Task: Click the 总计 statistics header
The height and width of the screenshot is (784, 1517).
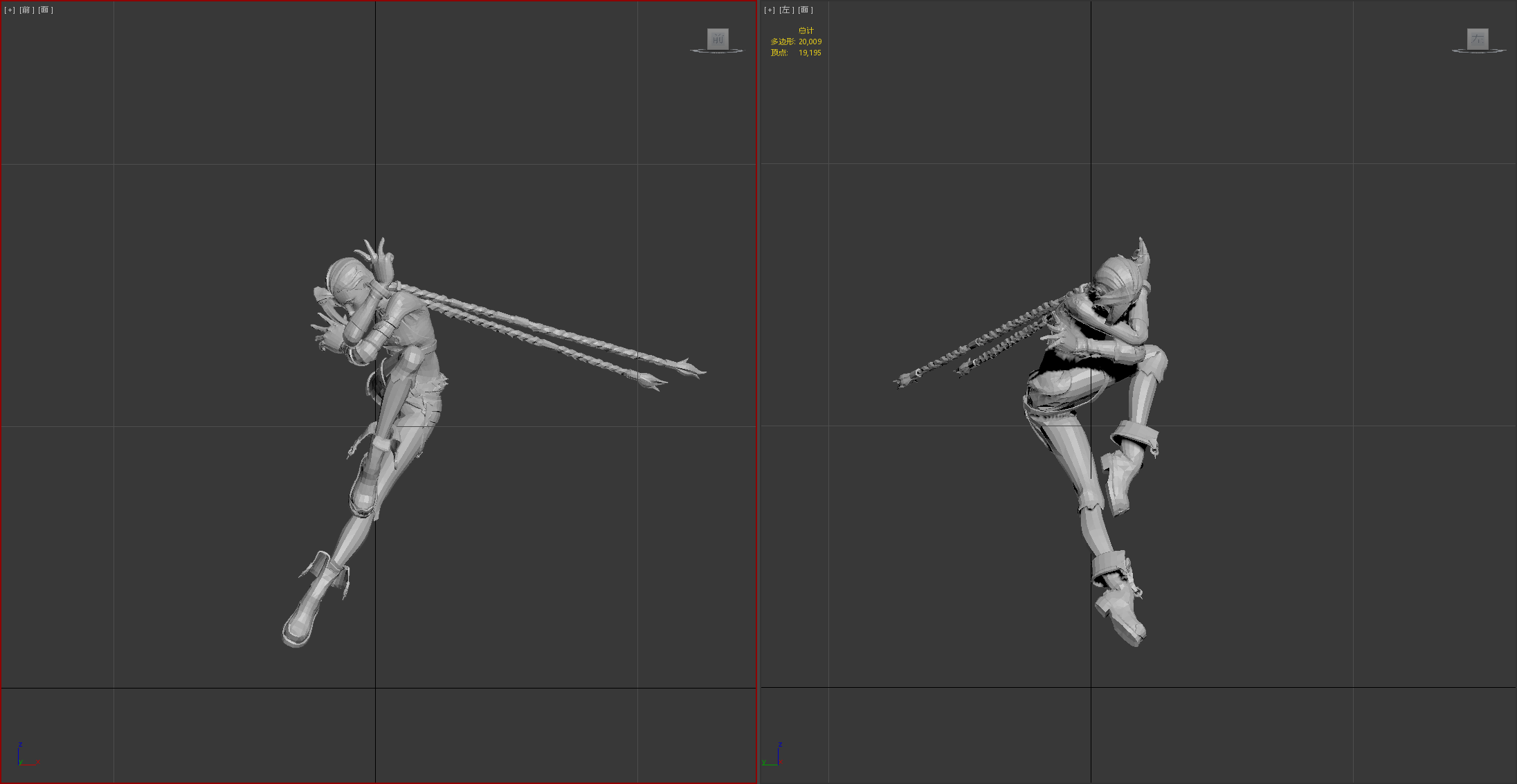Action: 806,30
